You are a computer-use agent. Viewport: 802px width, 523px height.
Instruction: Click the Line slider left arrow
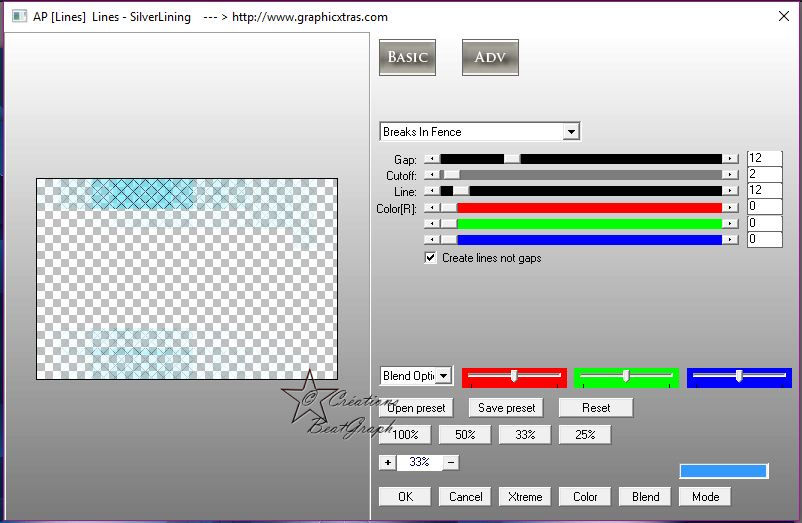tap(432, 191)
